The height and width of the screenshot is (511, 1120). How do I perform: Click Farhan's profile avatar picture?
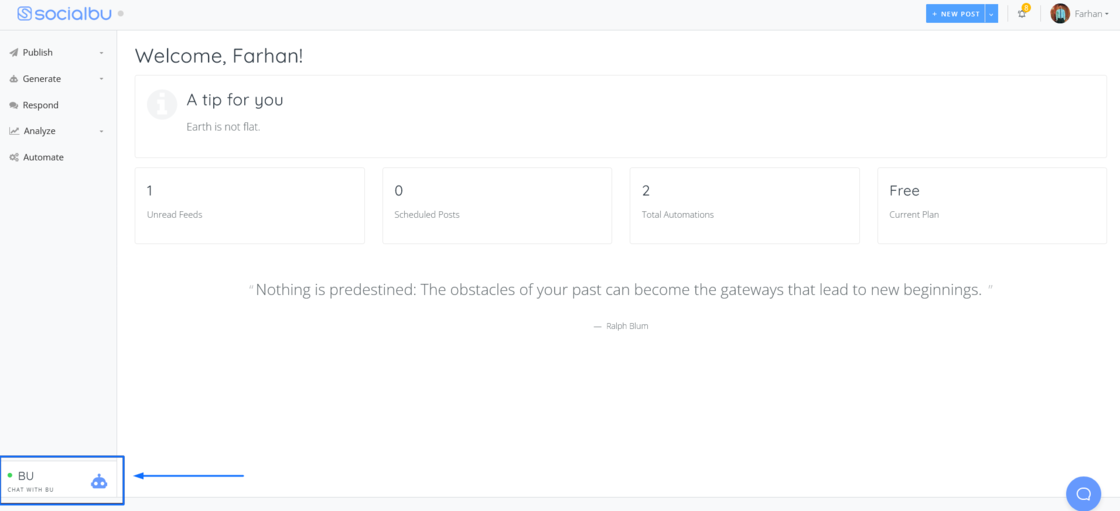pos(1060,14)
